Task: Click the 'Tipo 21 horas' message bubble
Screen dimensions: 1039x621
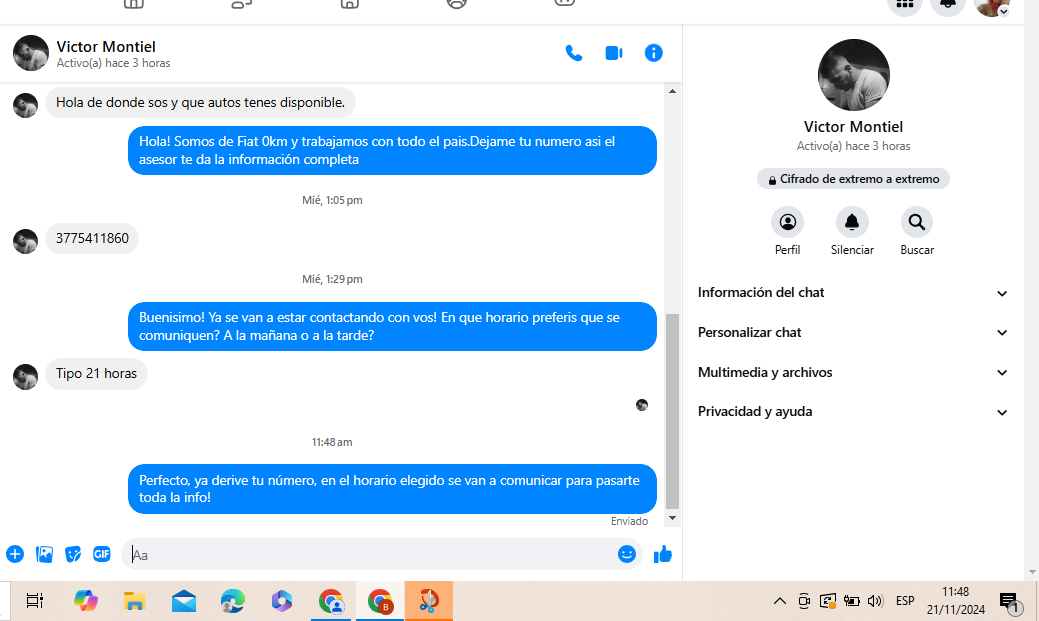Action: [96, 374]
